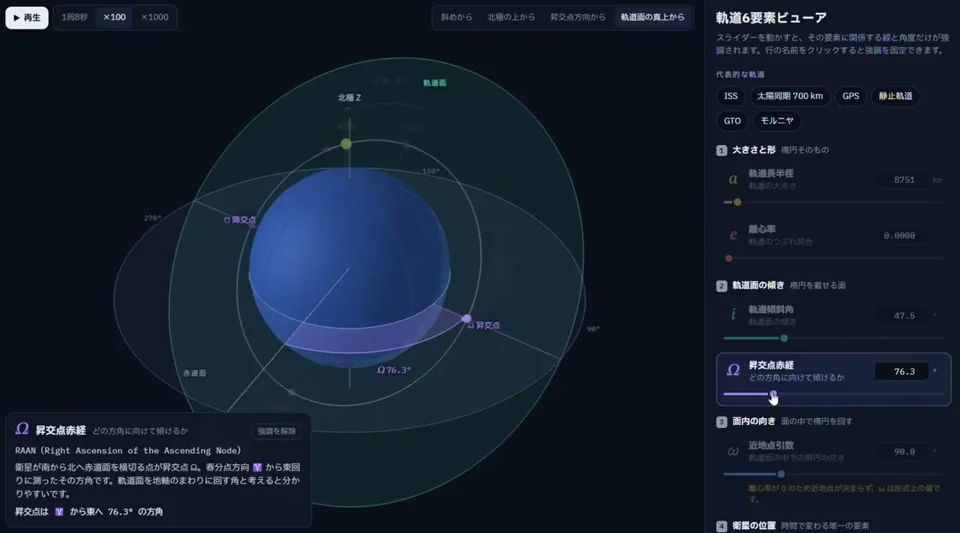960x533 pixels.
Task: Edit the 軌道長半径 value field 8751
Action: tap(902, 180)
